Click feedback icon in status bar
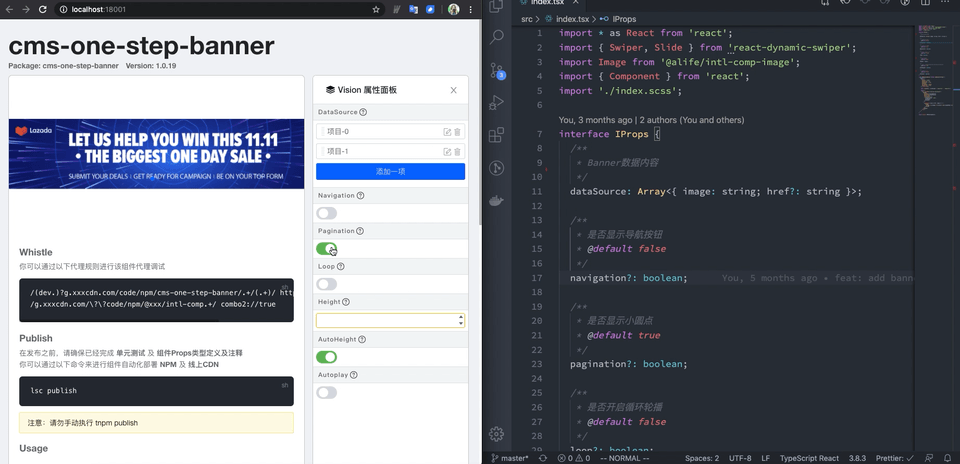 (929, 458)
